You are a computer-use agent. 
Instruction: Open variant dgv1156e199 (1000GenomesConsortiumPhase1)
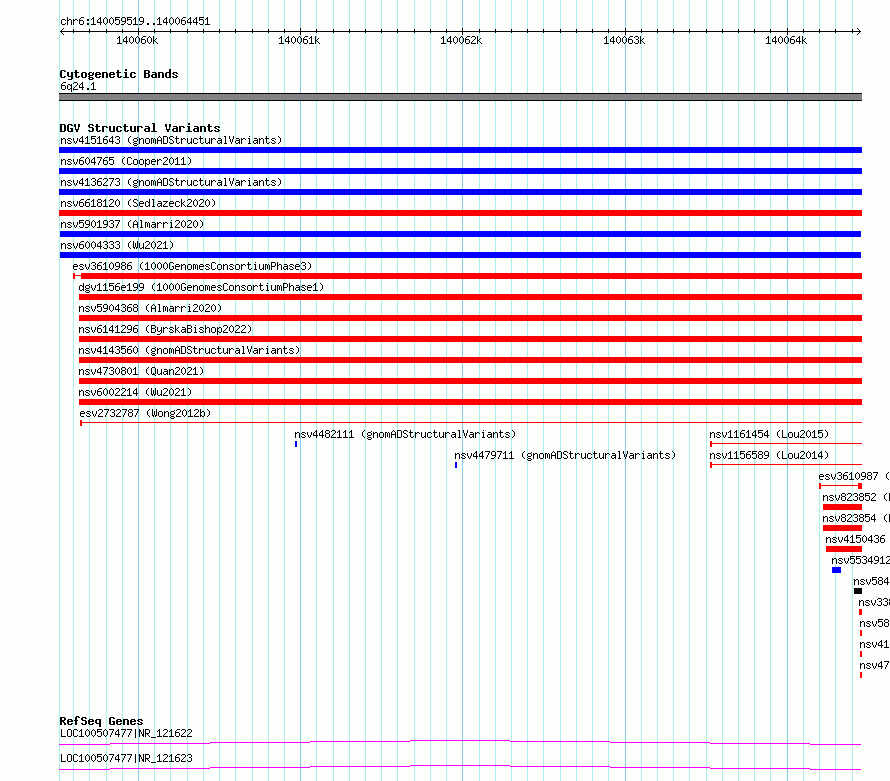(470, 297)
